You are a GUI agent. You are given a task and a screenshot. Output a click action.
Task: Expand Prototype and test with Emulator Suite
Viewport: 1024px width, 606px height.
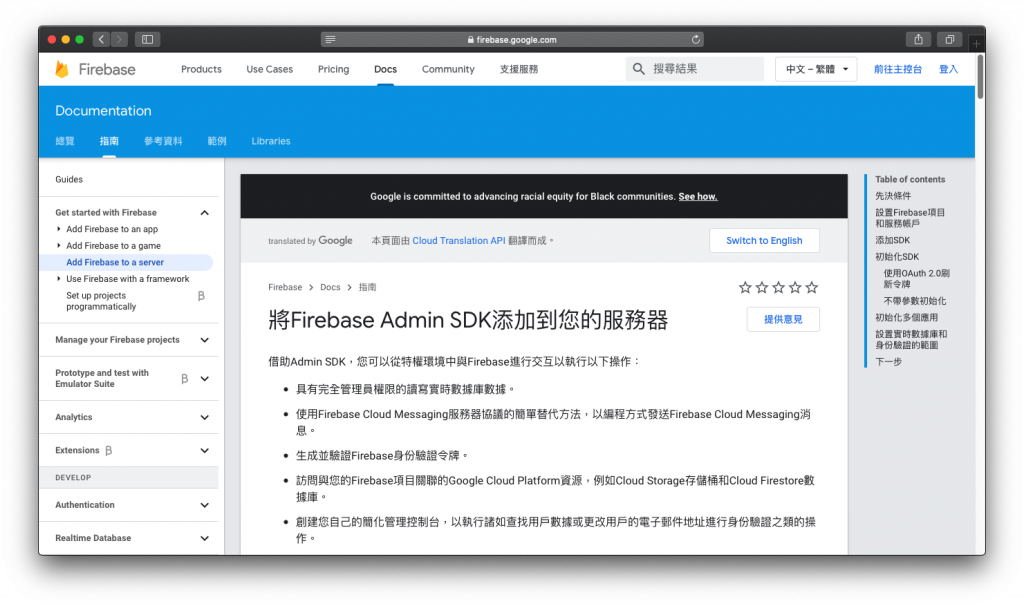pos(204,379)
